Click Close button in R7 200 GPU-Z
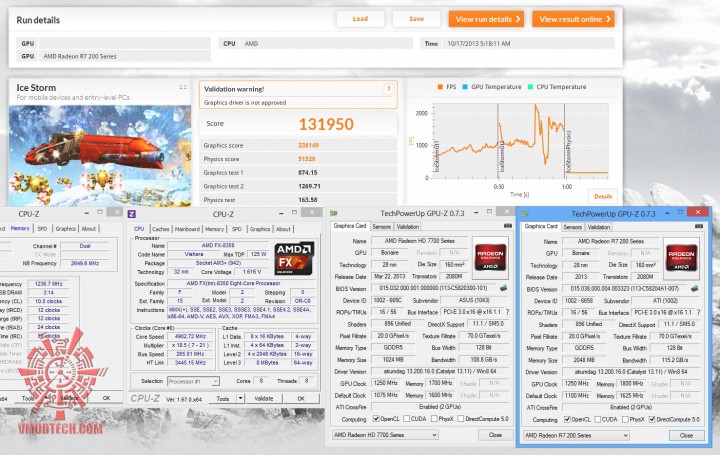This screenshot has height=455, width=720. point(686,435)
